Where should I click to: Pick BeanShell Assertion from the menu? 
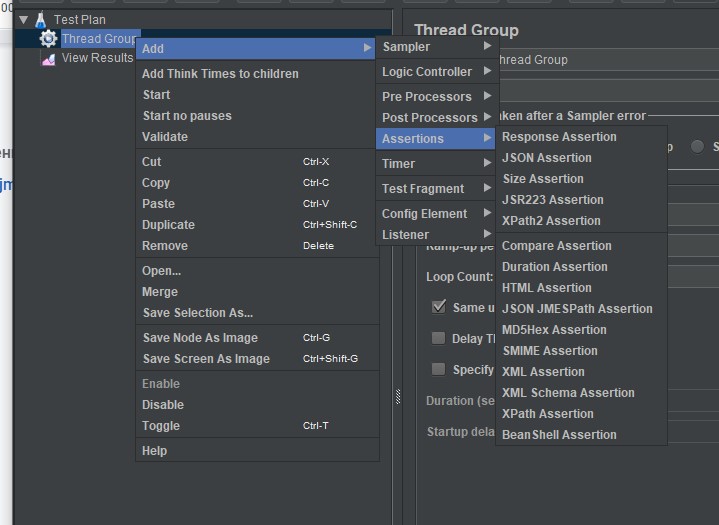click(x=559, y=435)
